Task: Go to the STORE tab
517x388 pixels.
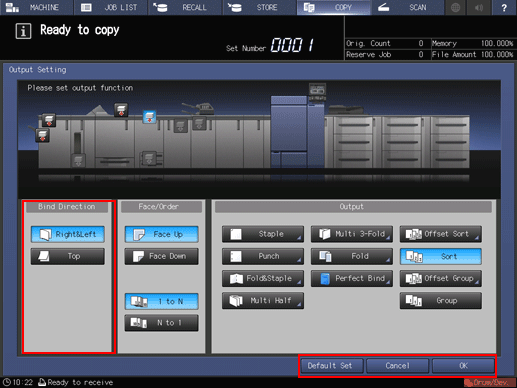Action: coord(259,7)
